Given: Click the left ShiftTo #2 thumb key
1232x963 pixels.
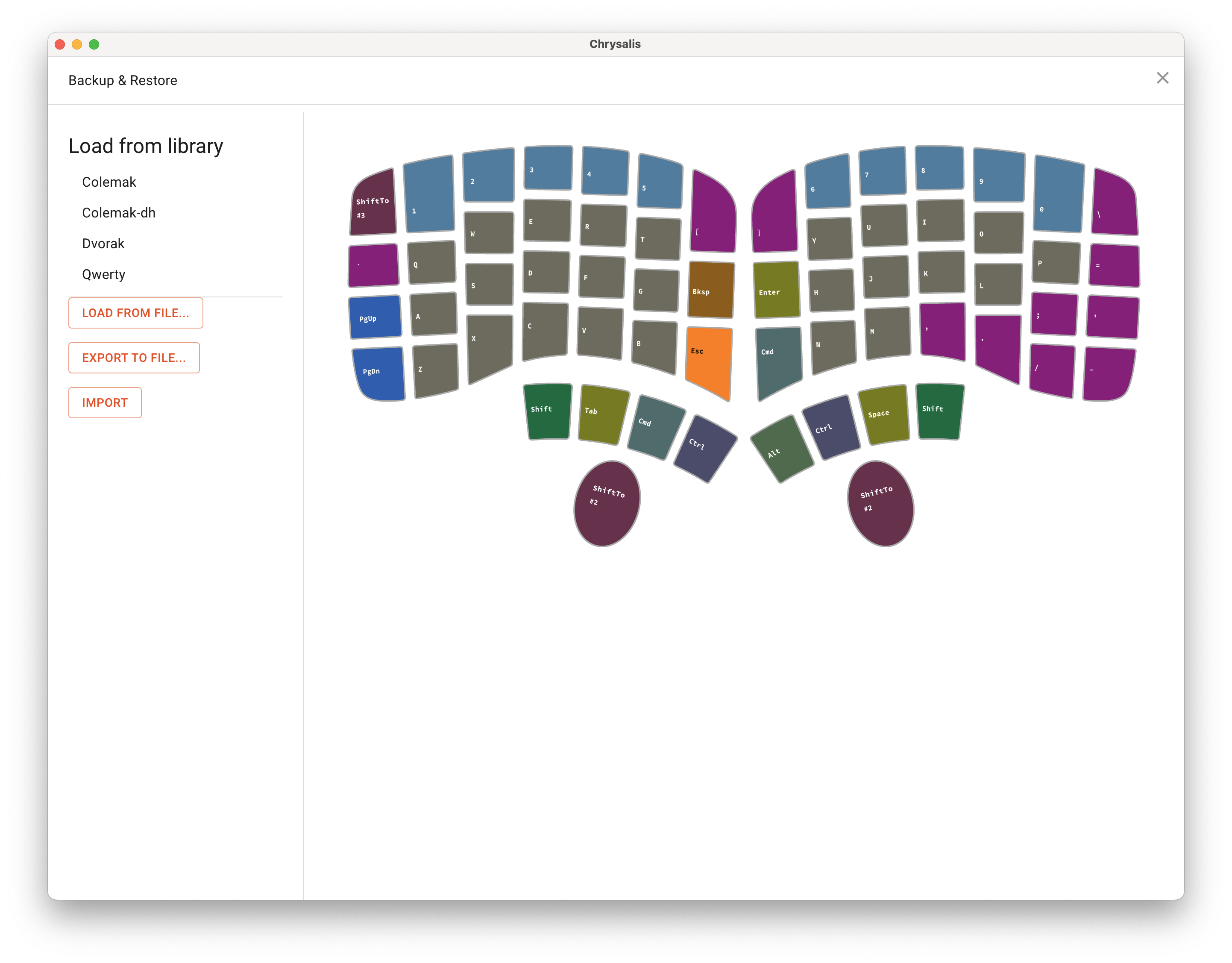Looking at the screenshot, I should (x=607, y=499).
